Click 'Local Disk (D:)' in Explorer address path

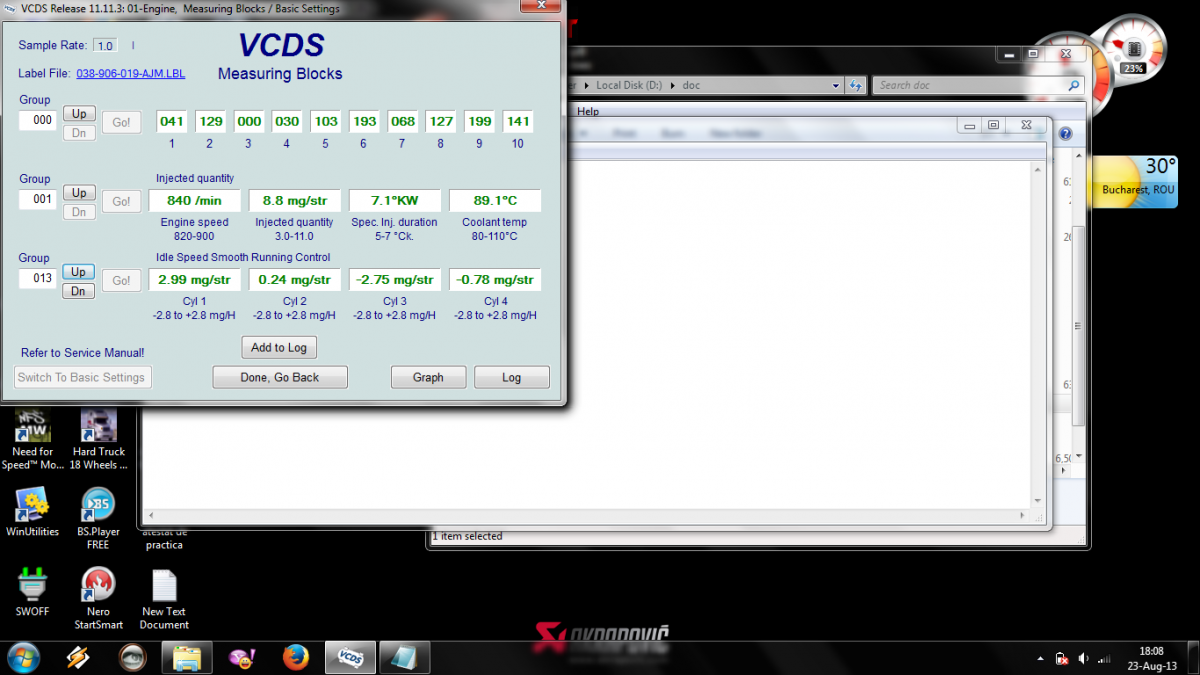click(x=630, y=85)
